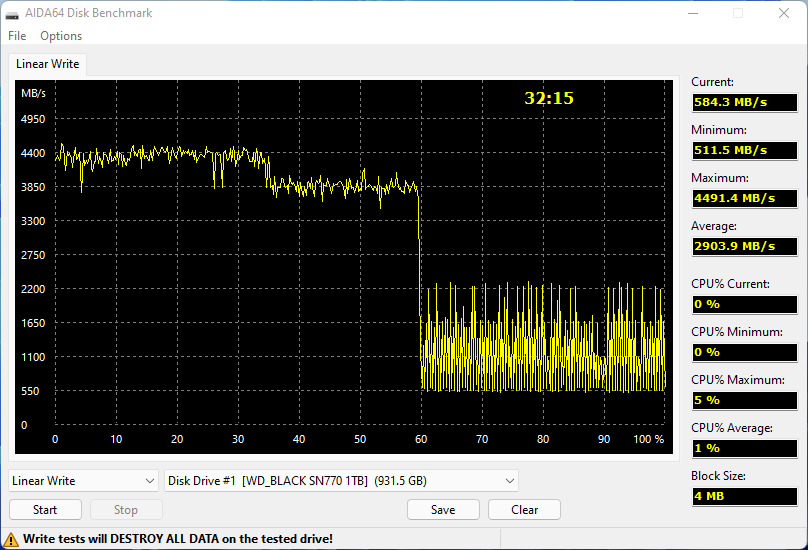The image size is (808, 550).
Task: Minimize the AIDA64 Disk Benchmark window
Action: pyautogui.click(x=693, y=13)
